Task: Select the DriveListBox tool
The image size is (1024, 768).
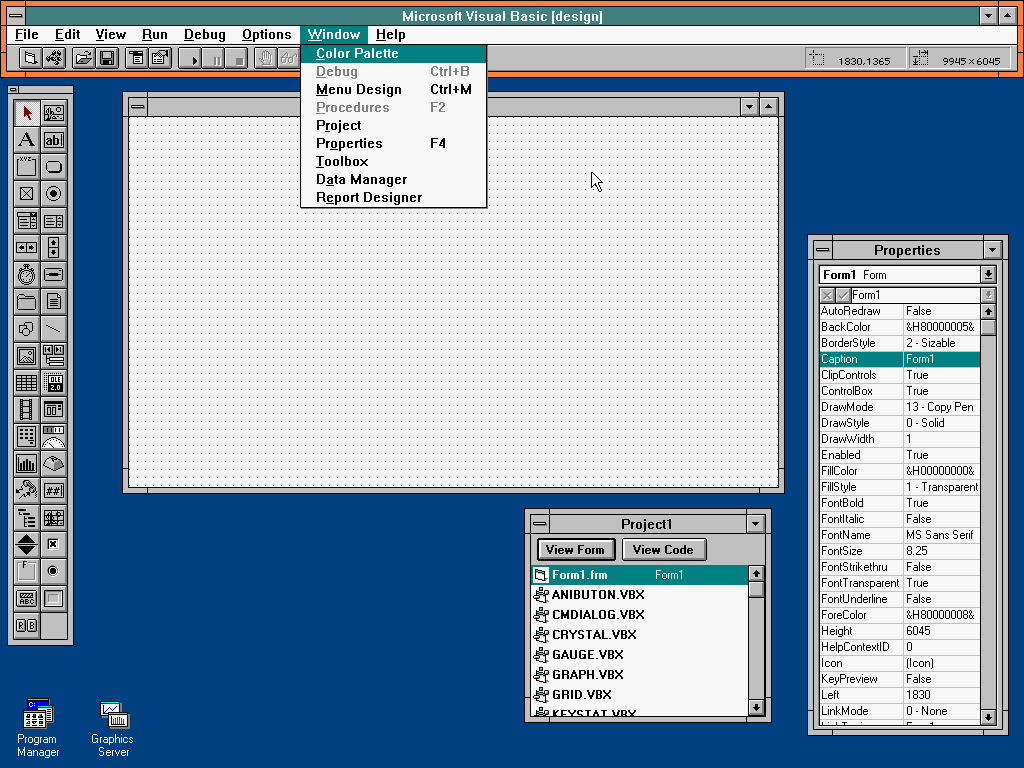Action: click(x=54, y=274)
